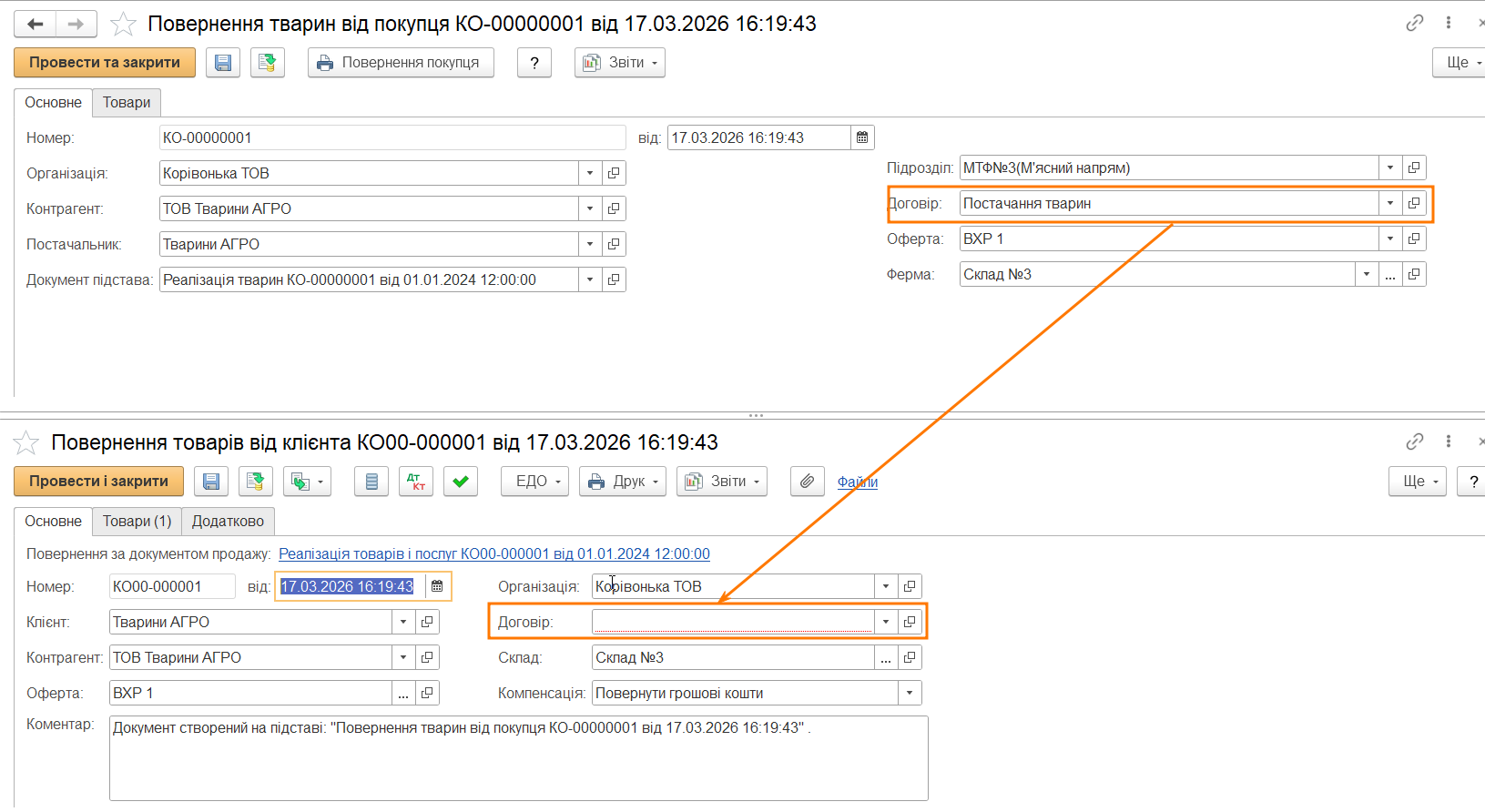The height and width of the screenshot is (812, 1485).
Task: Click the green checkmark toolbar button
Action: tap(461, 482)
